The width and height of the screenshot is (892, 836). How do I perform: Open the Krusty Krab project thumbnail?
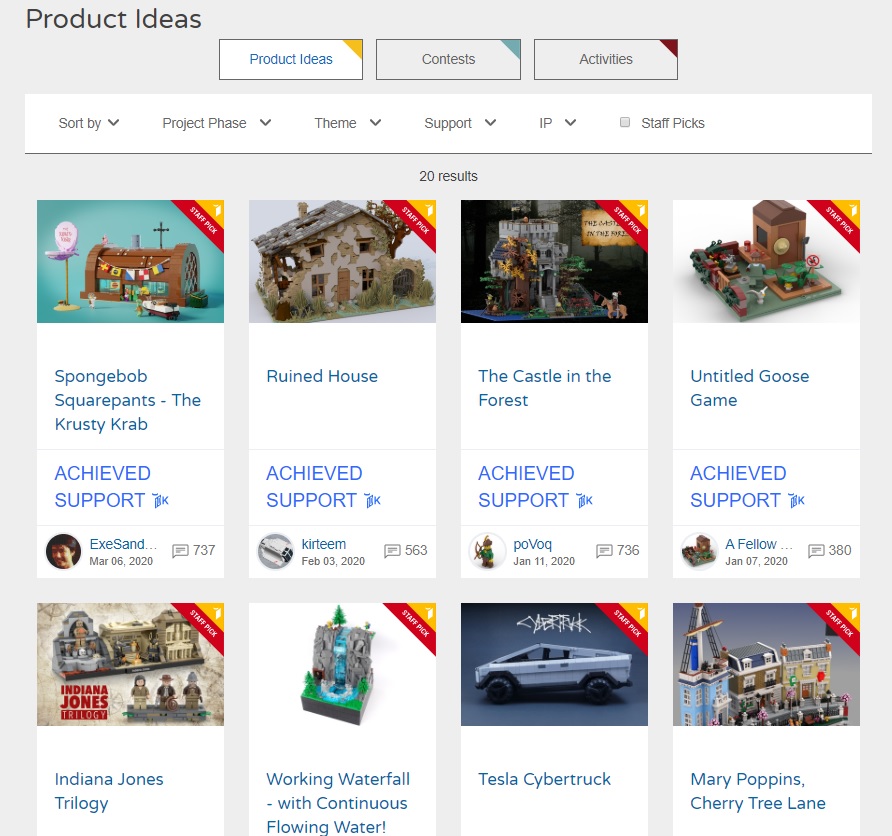130,261
